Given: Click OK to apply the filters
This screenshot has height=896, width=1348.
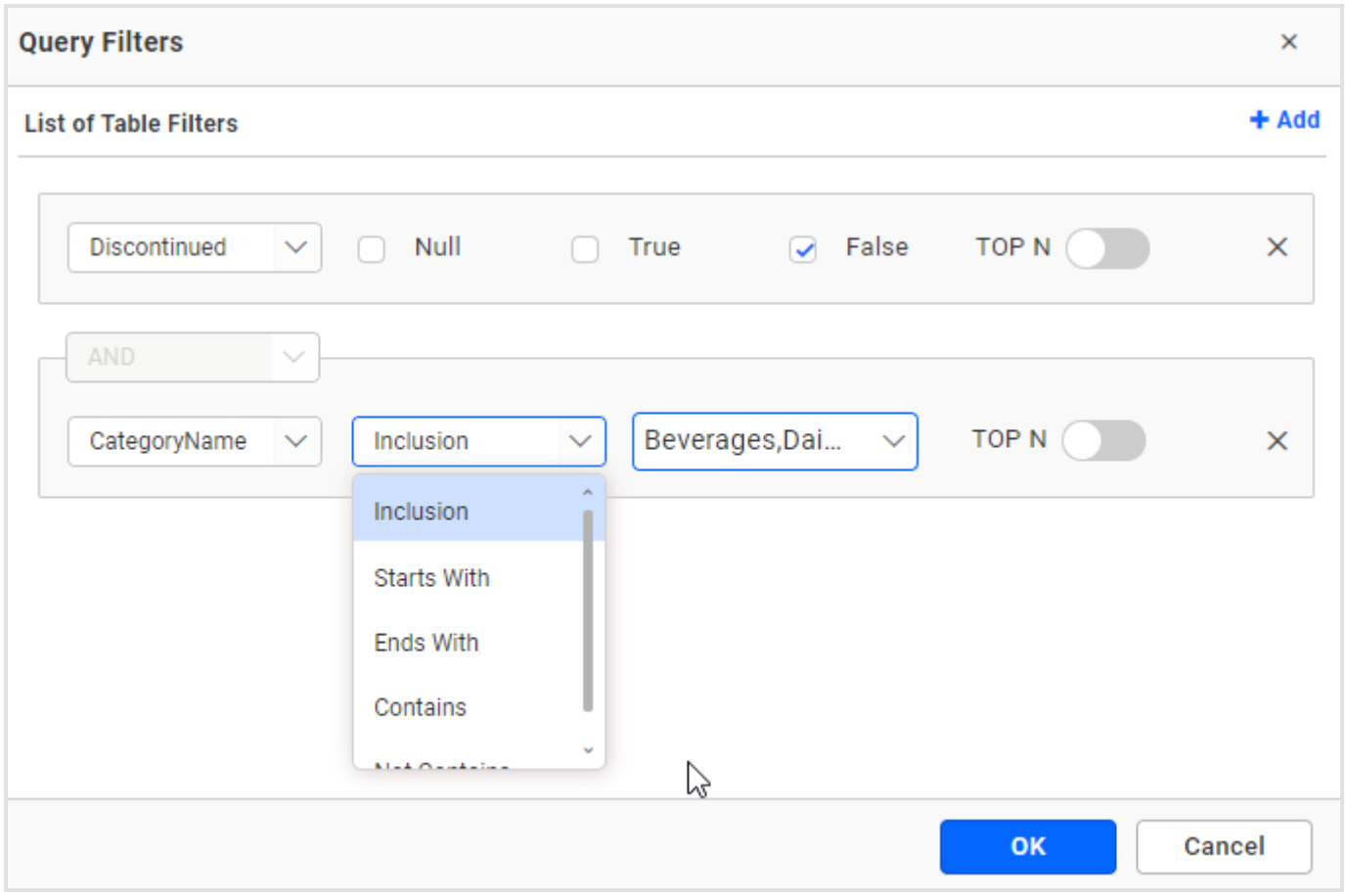Looking at the screenshot, I should [1027, 846].
